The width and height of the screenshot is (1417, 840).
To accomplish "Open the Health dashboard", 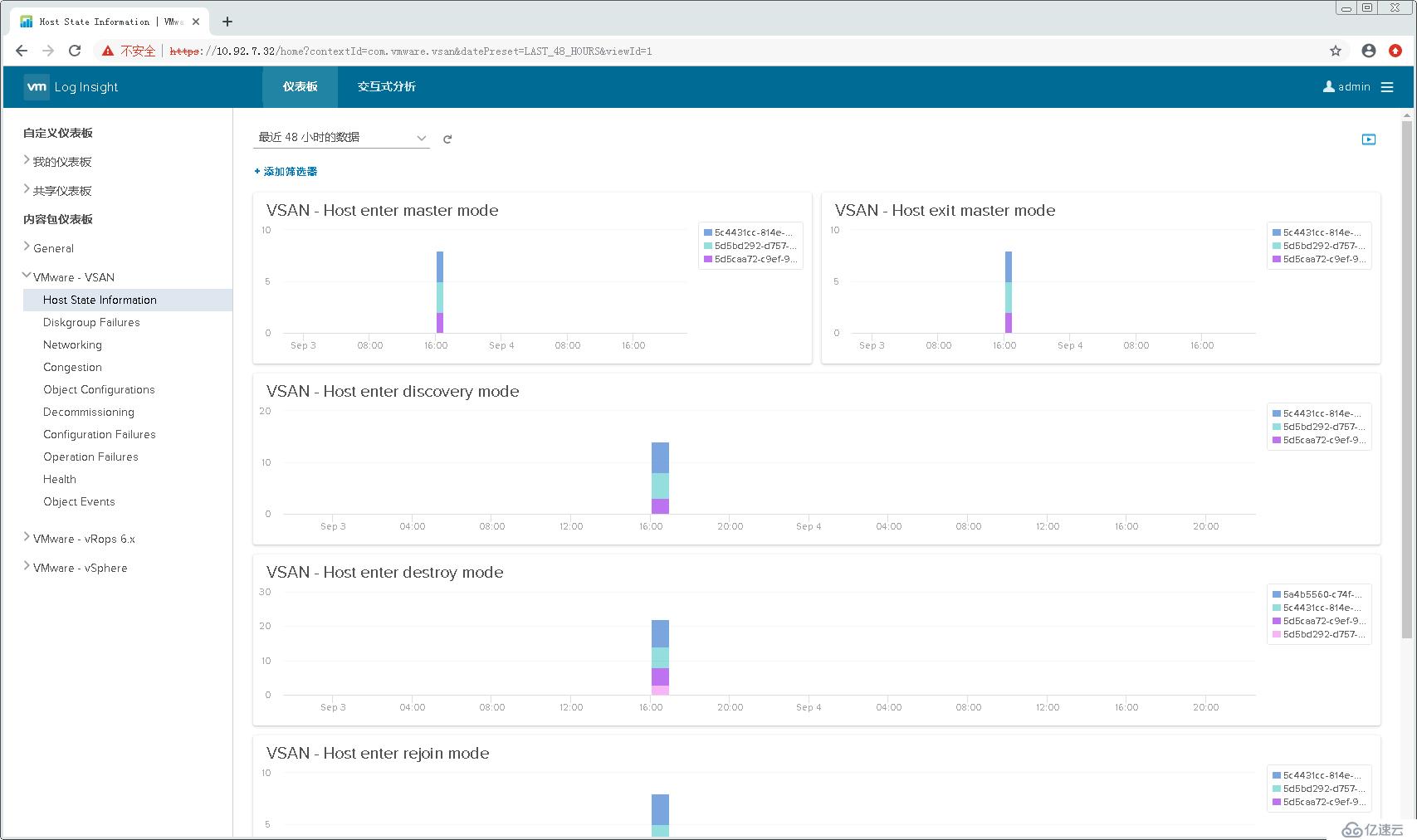I will [x=60, y=479].
